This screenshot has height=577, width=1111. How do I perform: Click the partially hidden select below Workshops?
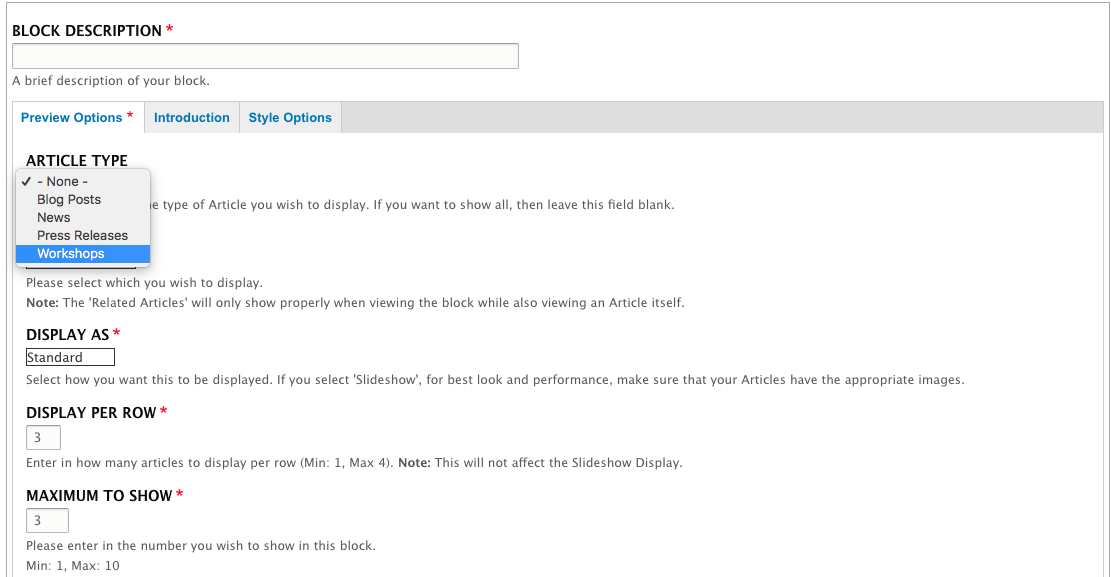[x=142, y=267]
